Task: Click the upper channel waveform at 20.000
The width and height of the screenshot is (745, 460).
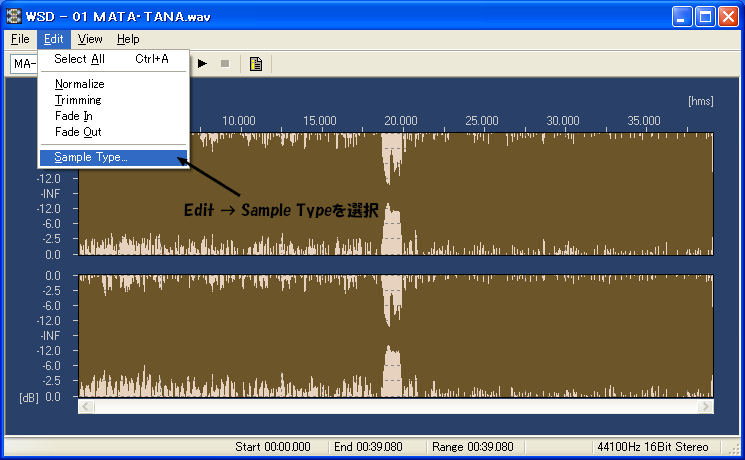Action: pyautogui.click(x=401, y=194)
